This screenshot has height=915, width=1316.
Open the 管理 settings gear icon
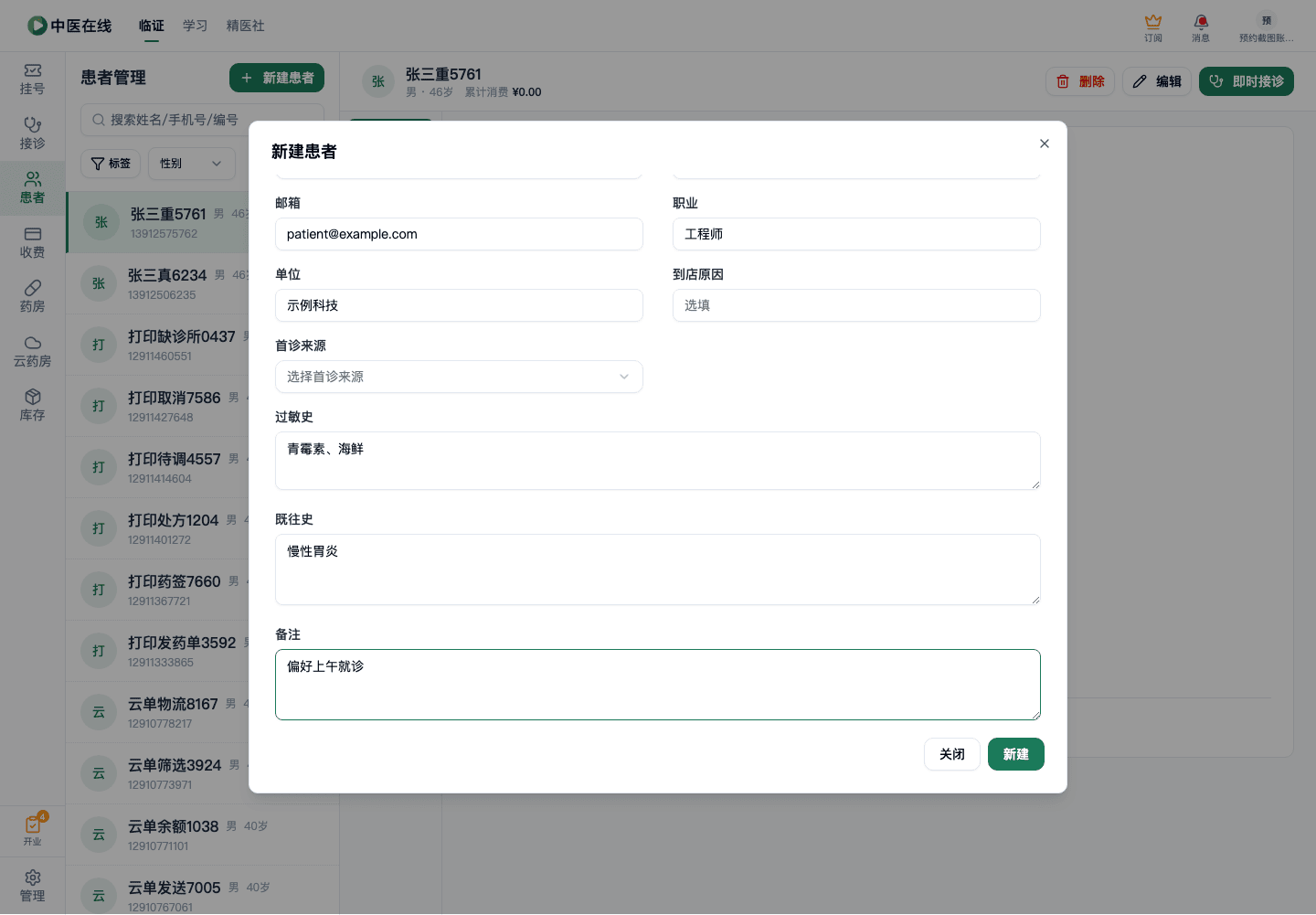32,886
